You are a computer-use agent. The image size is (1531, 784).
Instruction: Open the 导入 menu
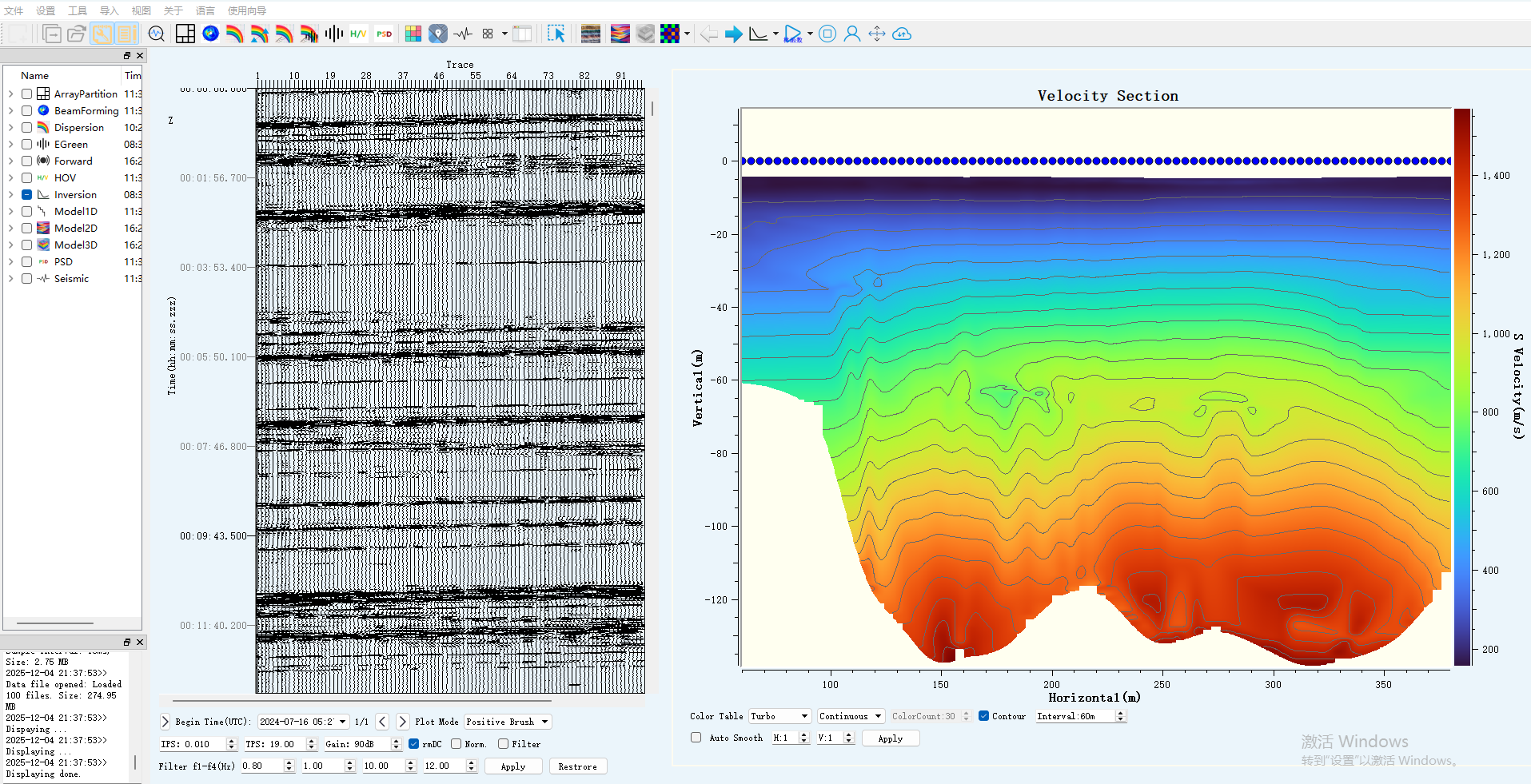pyautogui.click(x=110, y=10)
